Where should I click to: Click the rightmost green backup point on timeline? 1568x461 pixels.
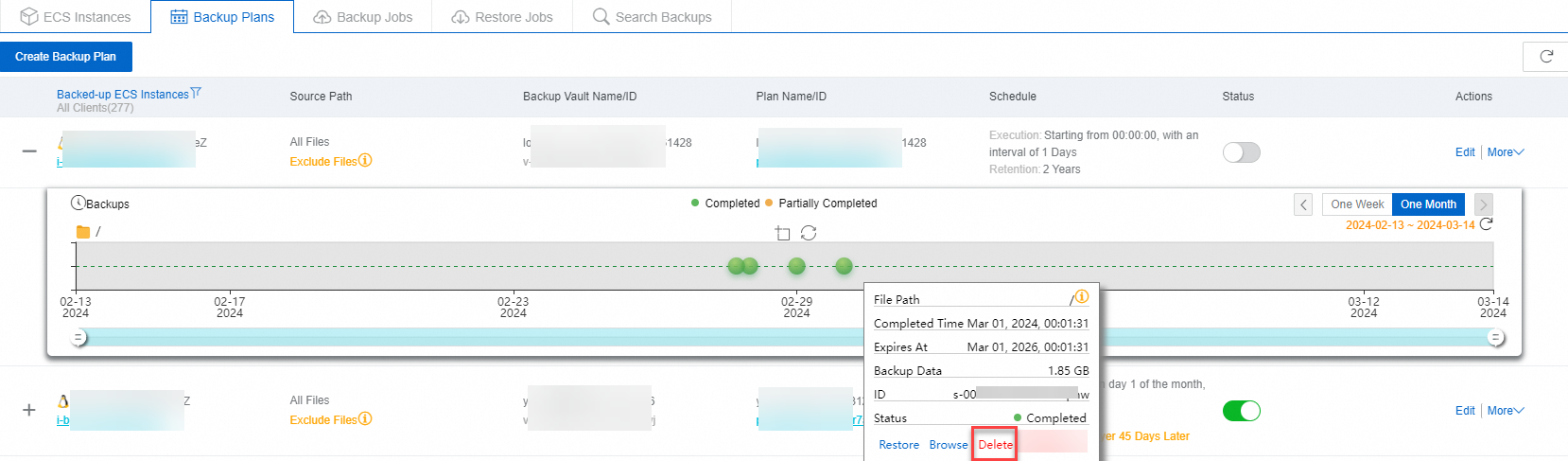(845, 266)
